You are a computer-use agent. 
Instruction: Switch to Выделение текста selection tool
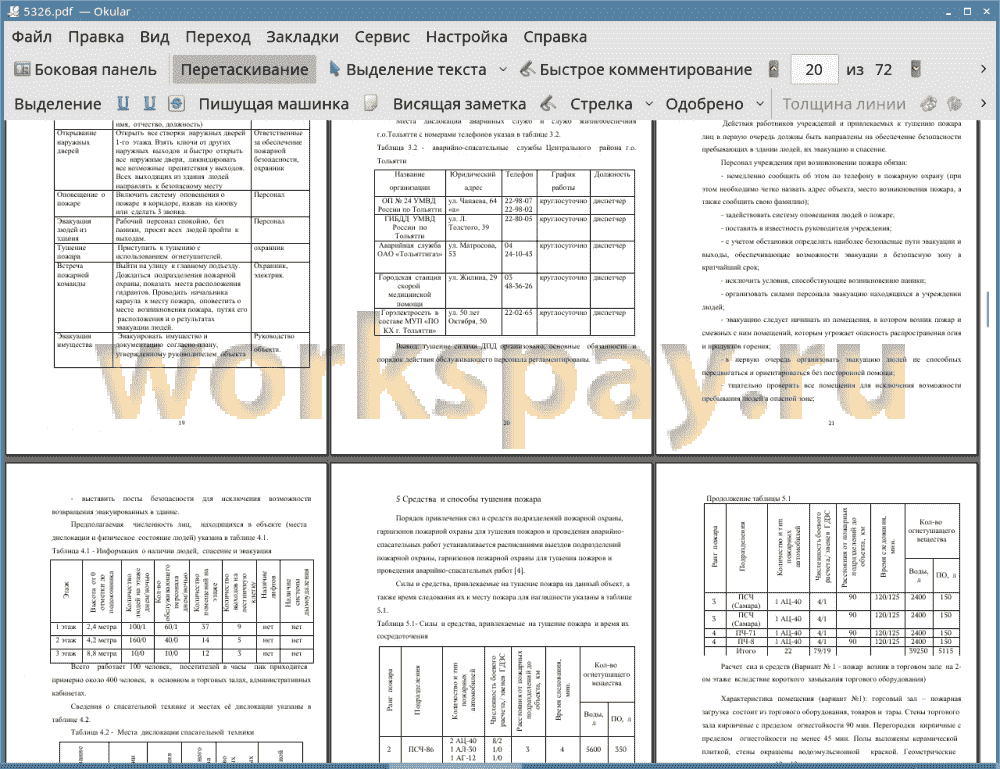pos(408,70)
